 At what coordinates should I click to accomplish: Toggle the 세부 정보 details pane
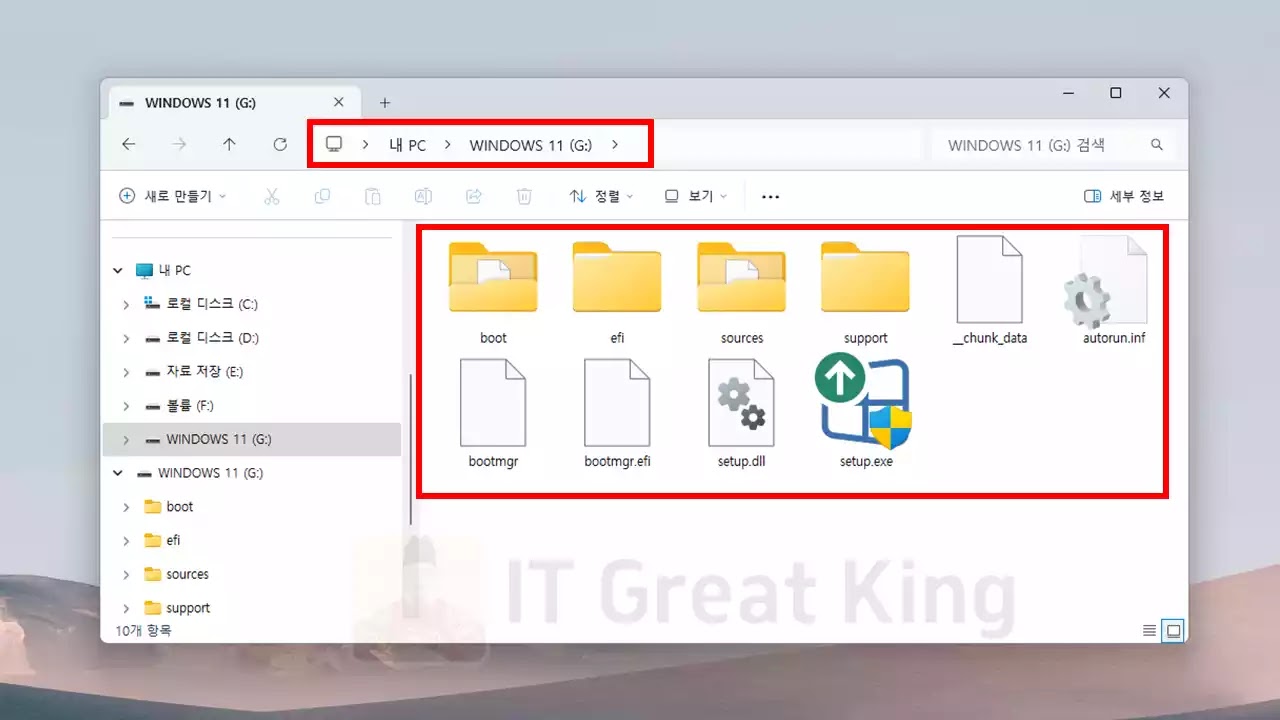coord(1124,197)
